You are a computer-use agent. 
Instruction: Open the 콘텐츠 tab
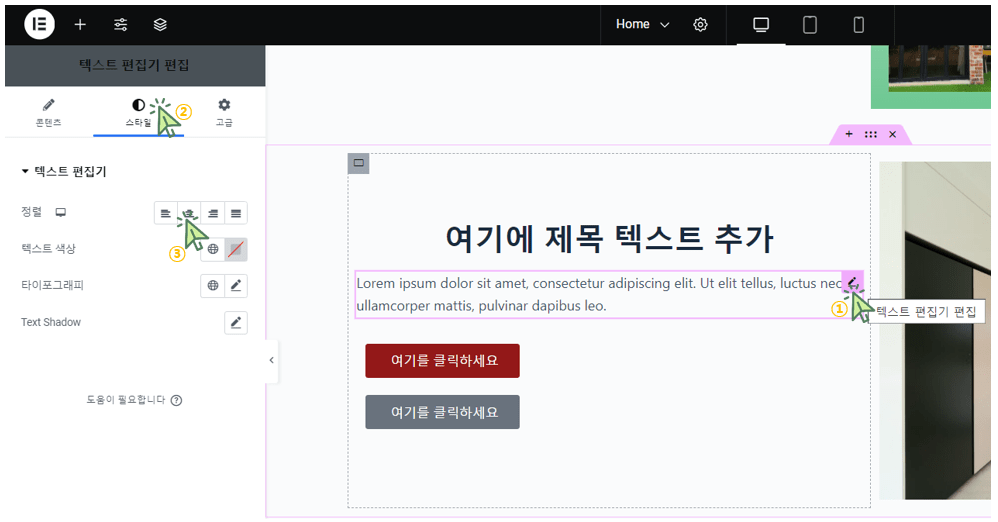pyautogui.click(x=48, y=113)
